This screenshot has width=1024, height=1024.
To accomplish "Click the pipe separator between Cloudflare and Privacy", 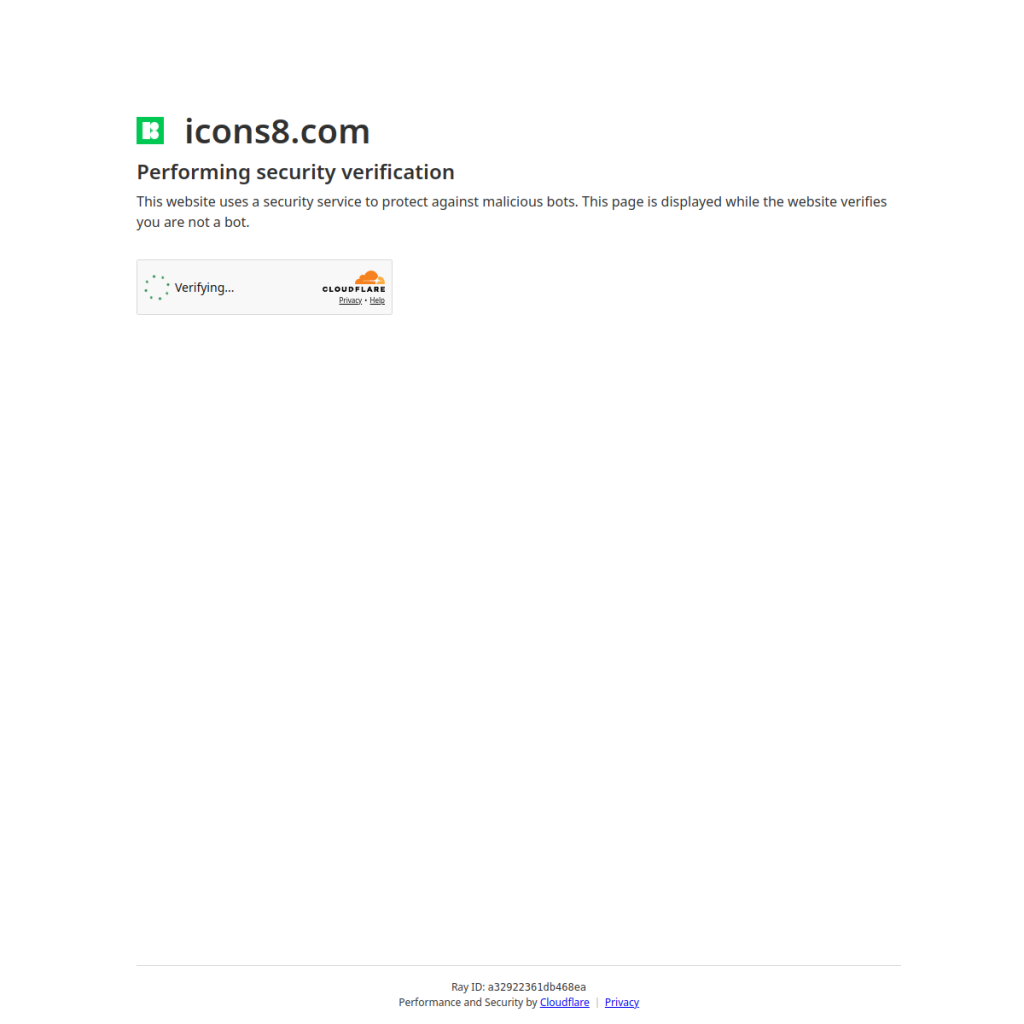I will 597,1002.
